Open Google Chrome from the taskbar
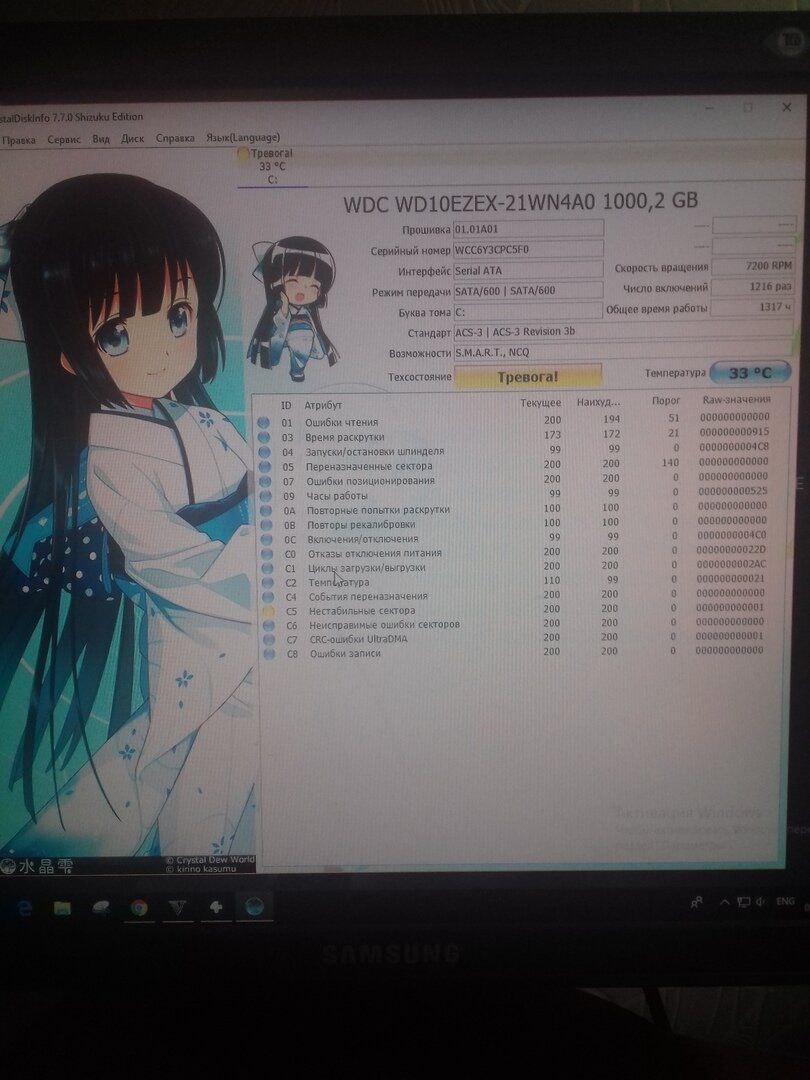 pos(139,908)
